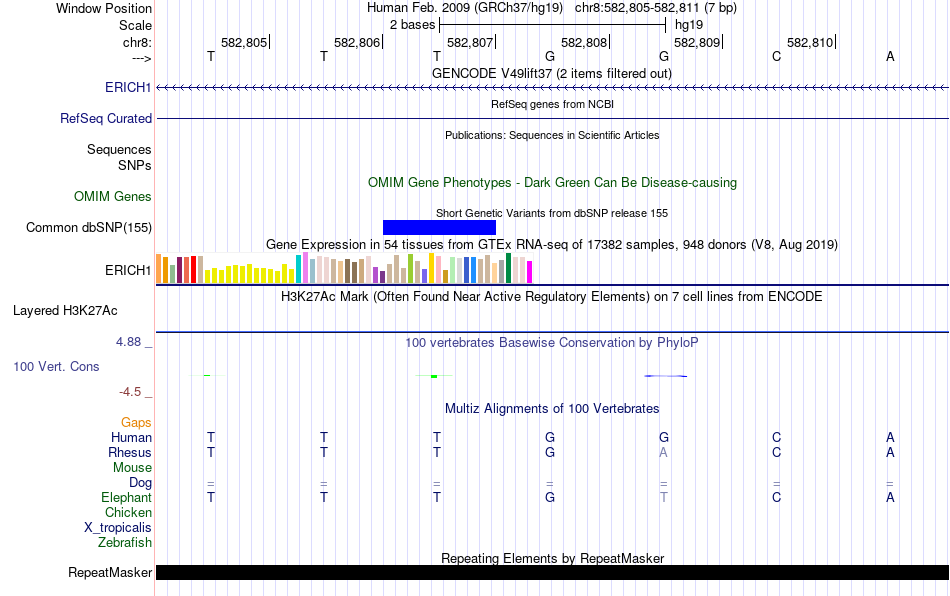Image resolution: width=950 pixels, height=596 pixels.
Task: Select the Chicken species label
Action: [x=128, y=512]
